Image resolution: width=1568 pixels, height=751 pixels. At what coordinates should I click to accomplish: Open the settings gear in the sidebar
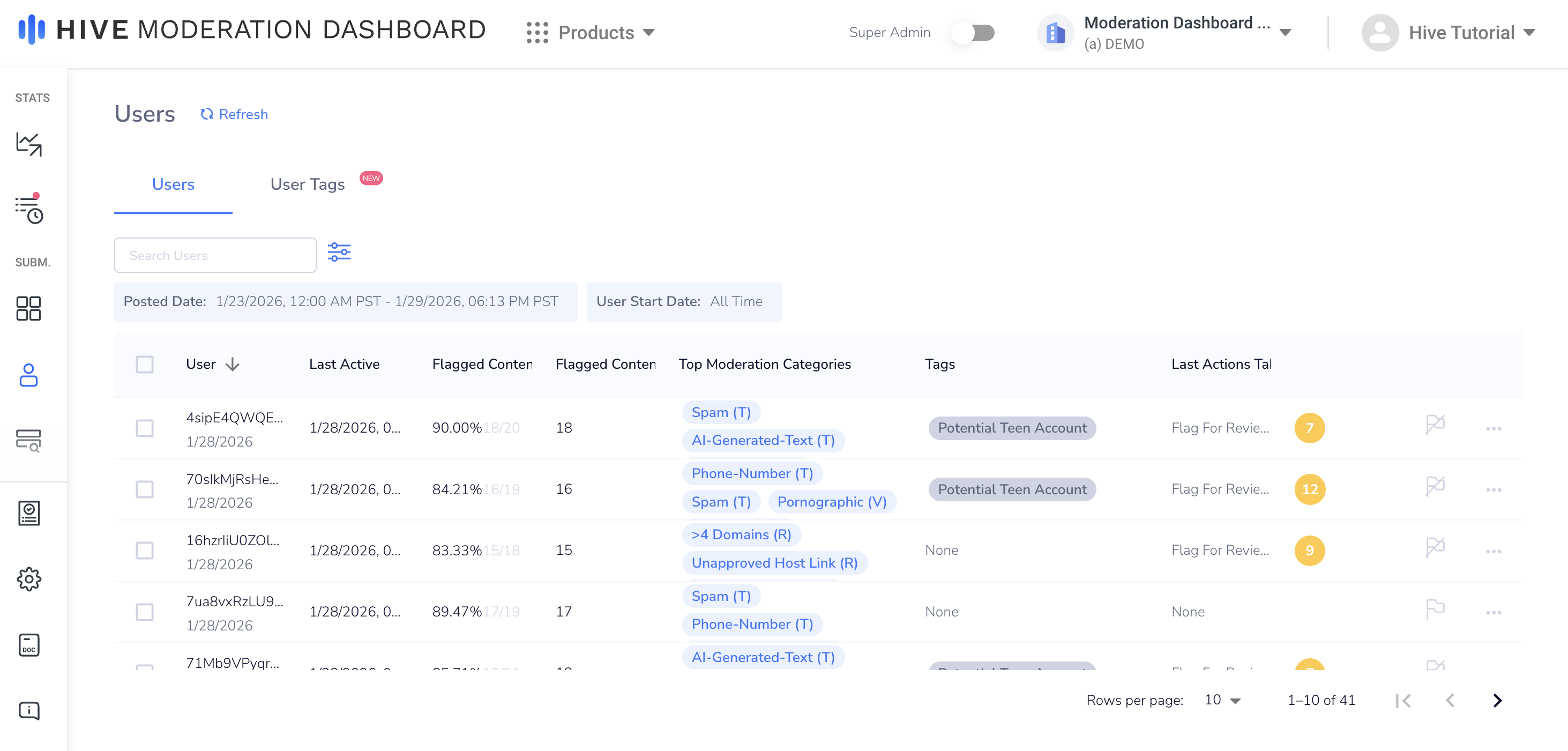point(28,578)
